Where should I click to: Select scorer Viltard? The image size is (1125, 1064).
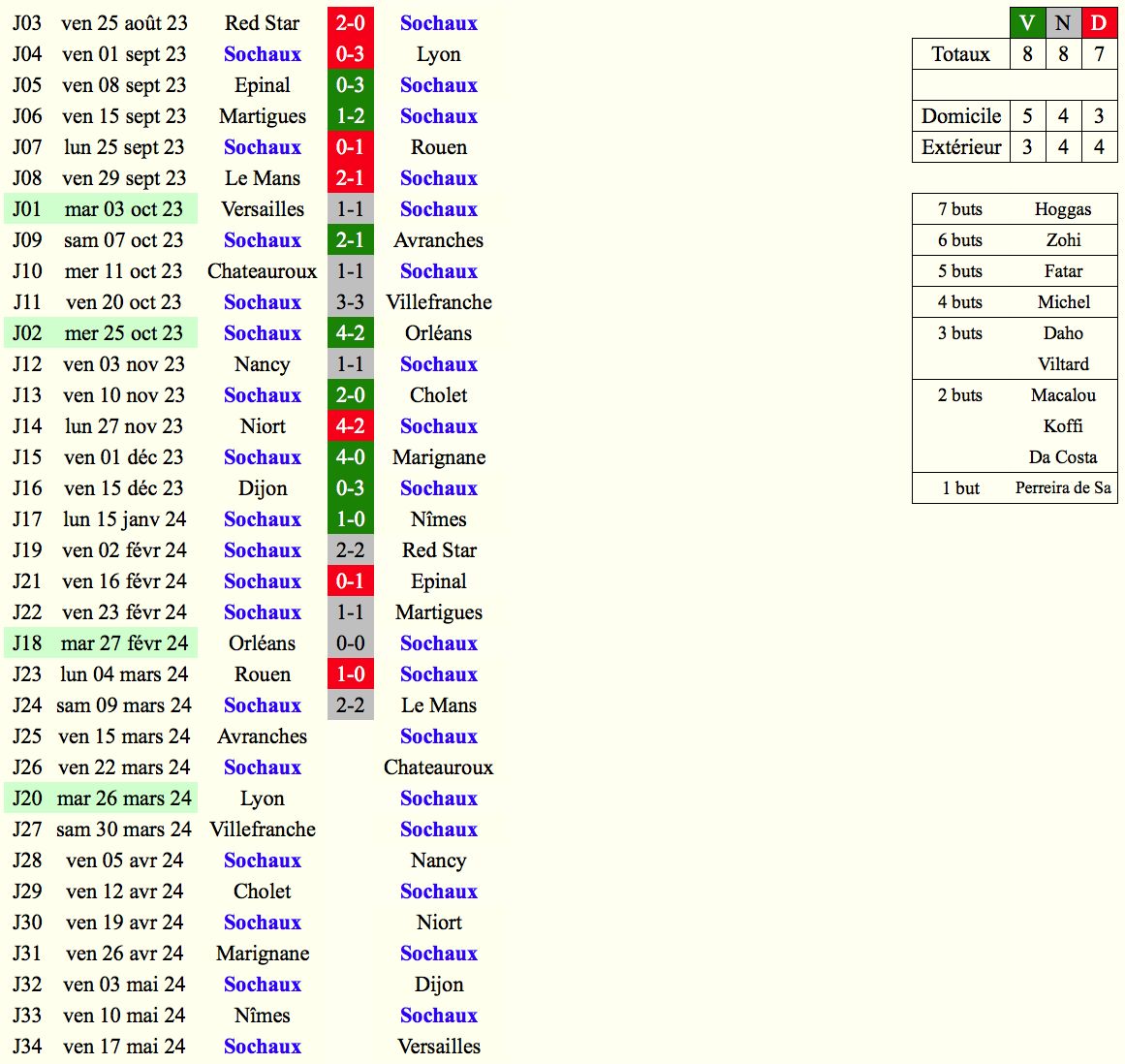[x=1063, y=363]
